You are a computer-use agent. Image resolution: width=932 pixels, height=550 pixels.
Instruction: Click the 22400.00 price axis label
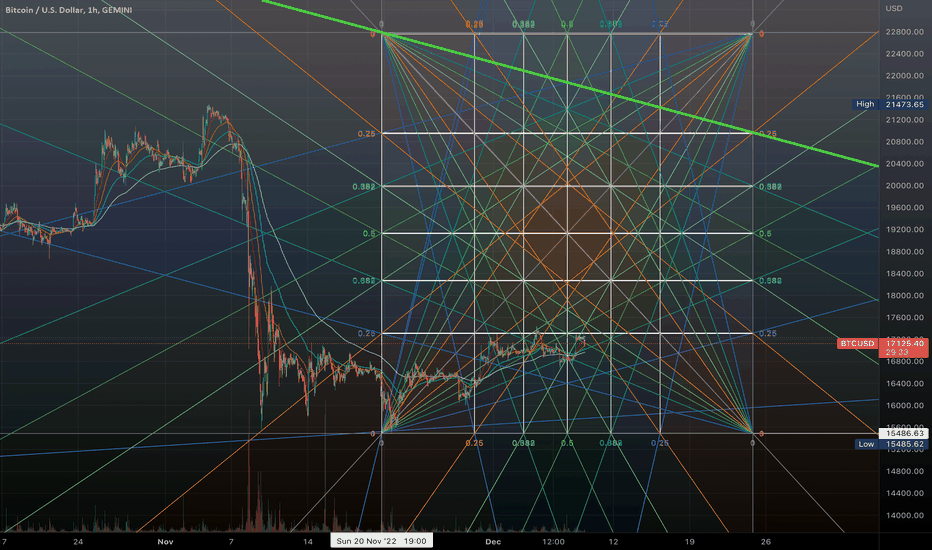tap(905, 54)
